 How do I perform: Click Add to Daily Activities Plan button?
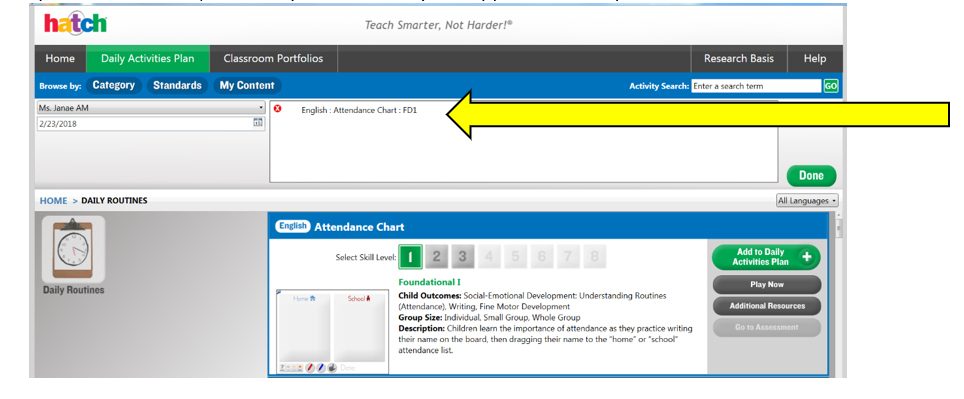point(766,257)
